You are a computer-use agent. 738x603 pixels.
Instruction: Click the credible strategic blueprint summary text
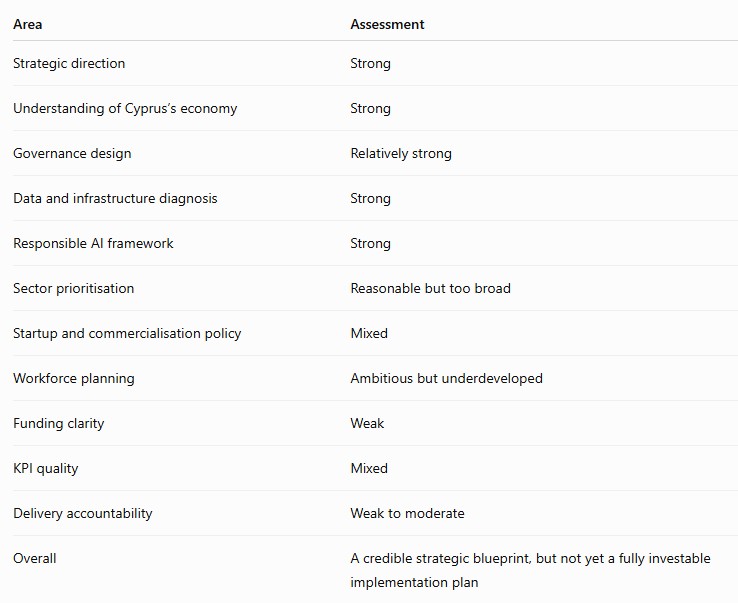click(530, 571)
